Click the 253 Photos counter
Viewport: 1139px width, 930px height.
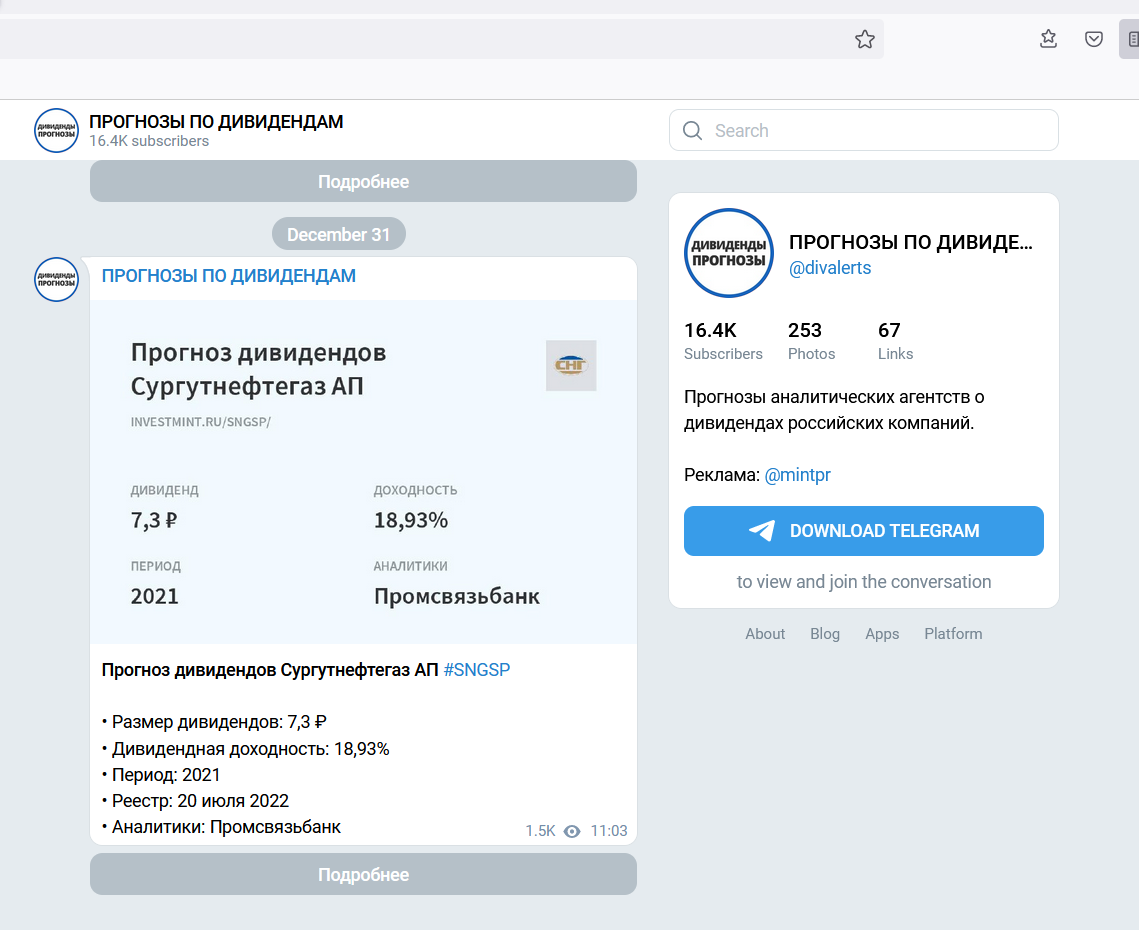coord(811,341)
